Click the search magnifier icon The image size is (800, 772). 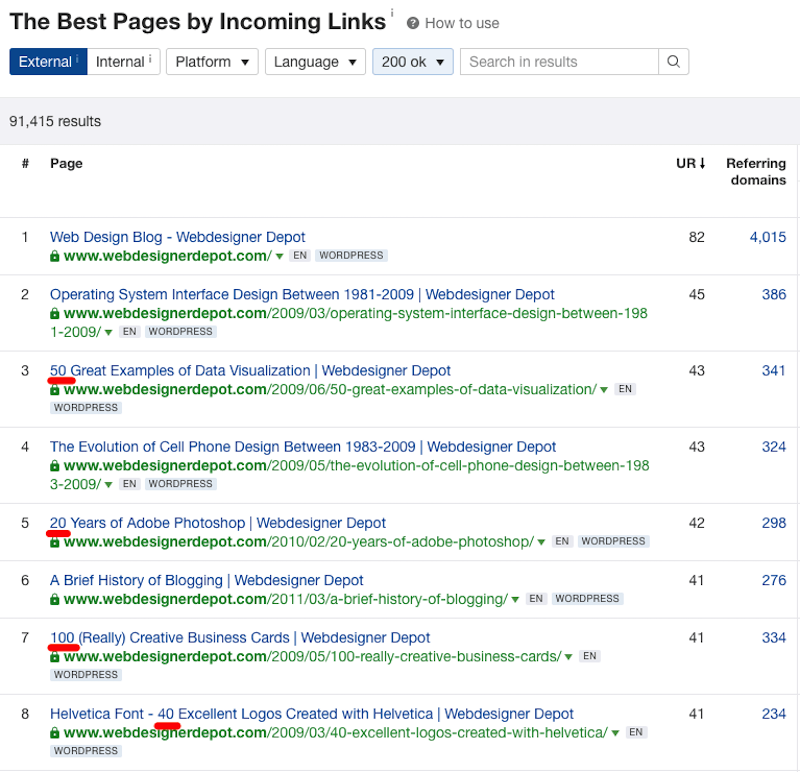pos(673,62)
